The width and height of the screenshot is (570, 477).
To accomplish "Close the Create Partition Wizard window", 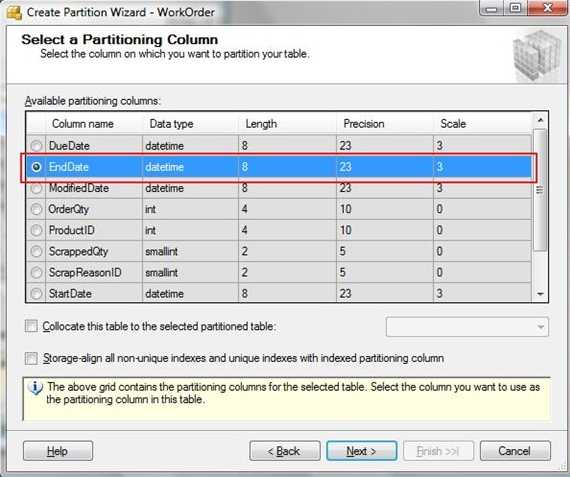I will pyautogui.click(x=547, y=8).
